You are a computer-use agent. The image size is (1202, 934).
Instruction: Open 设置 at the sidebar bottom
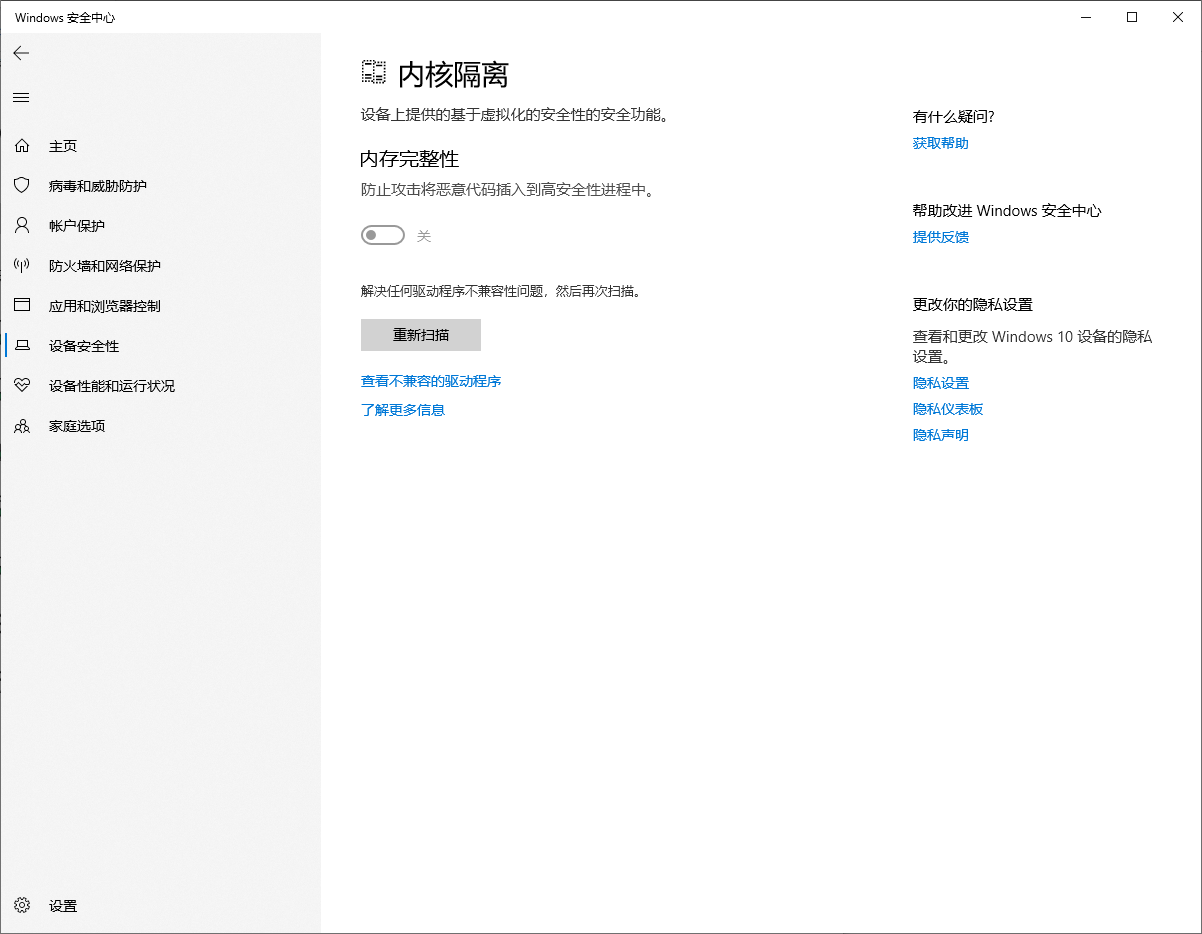[x=160, y=906]
